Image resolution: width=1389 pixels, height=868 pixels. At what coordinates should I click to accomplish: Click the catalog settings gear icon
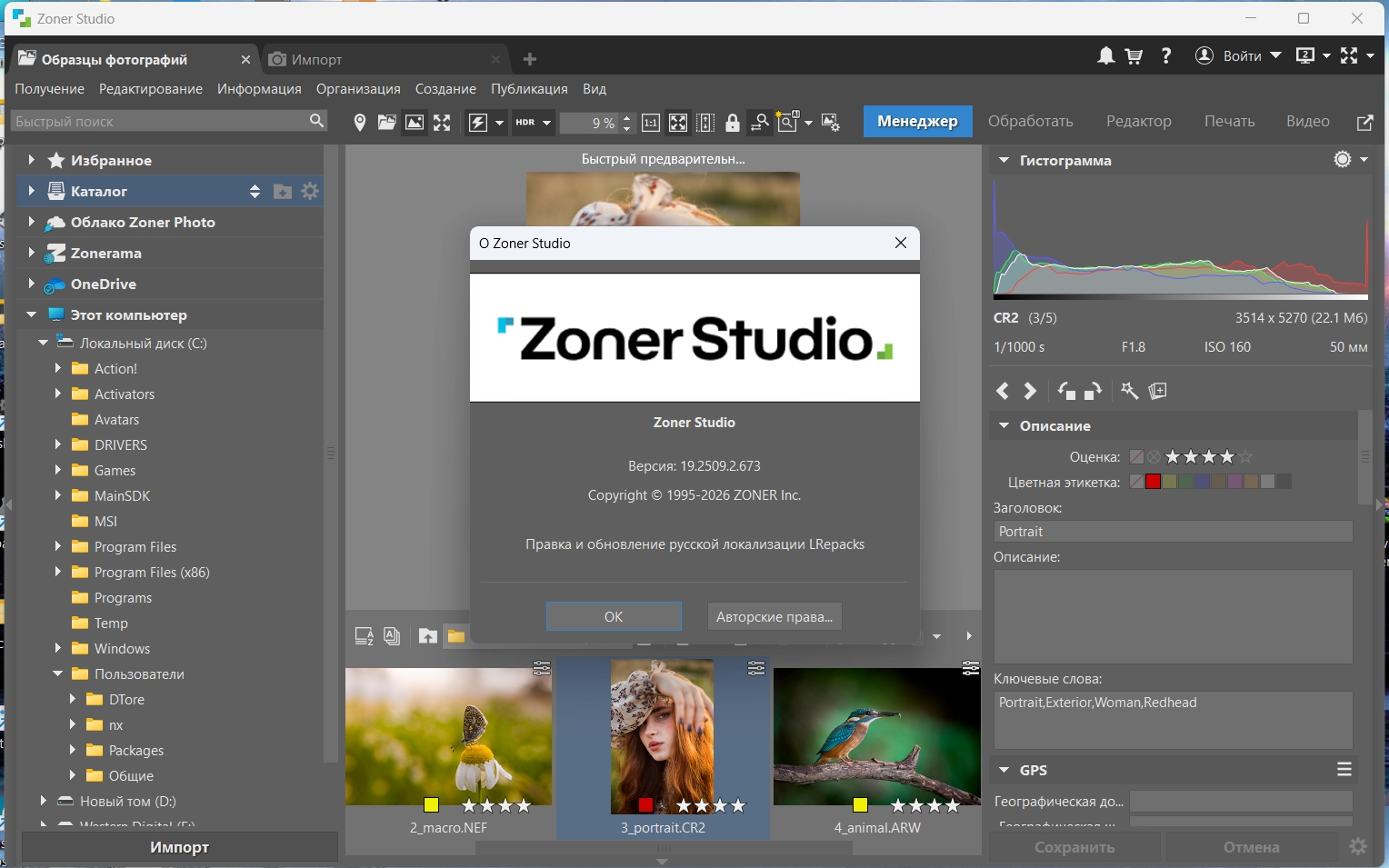(310, 191)
